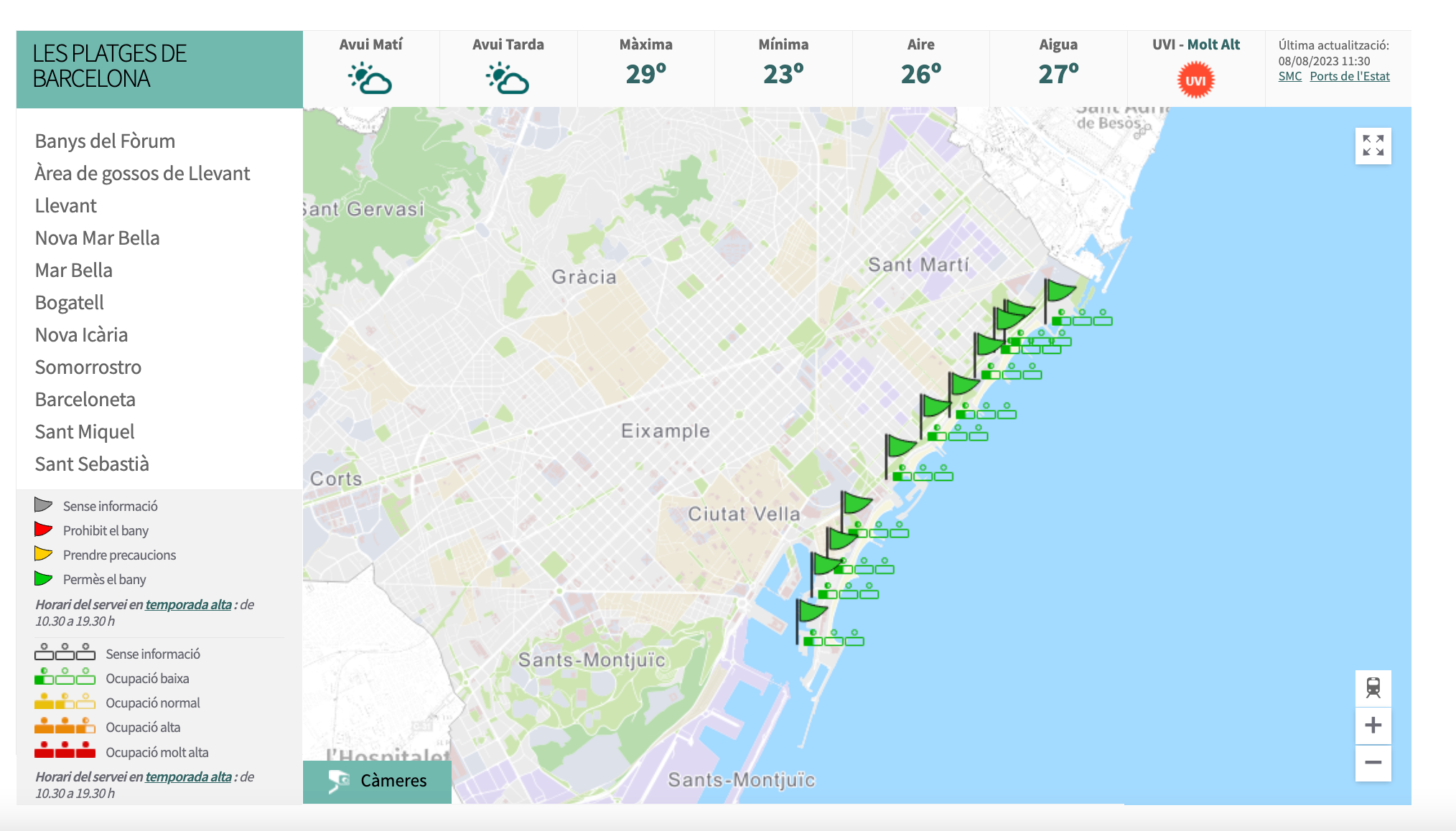Screen dimensions: 1456x831
Task: Select Nova Icària beach
Action: (x=81, y=334)
